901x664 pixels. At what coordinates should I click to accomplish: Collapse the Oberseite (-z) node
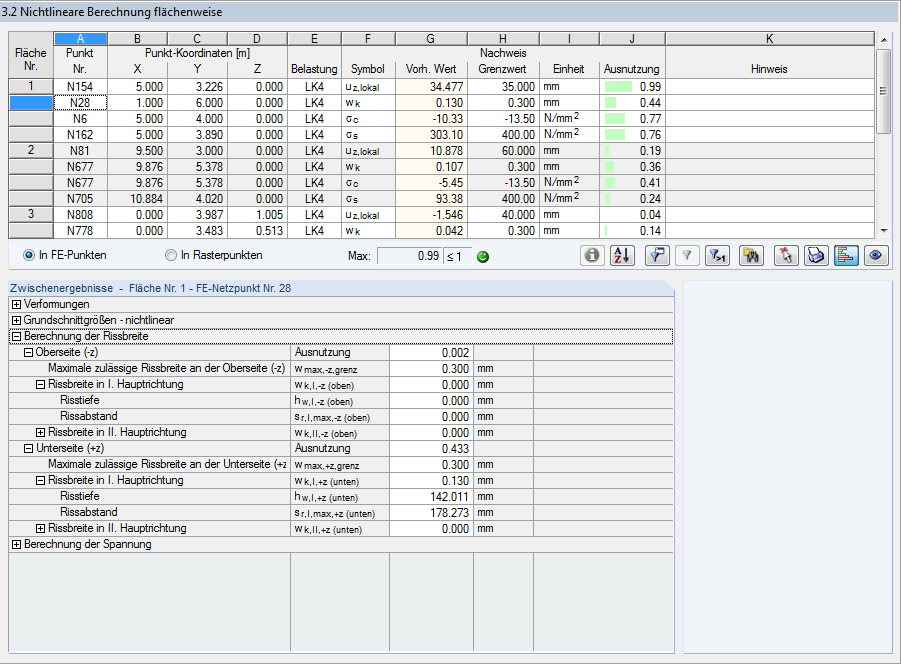pos(28,353)
